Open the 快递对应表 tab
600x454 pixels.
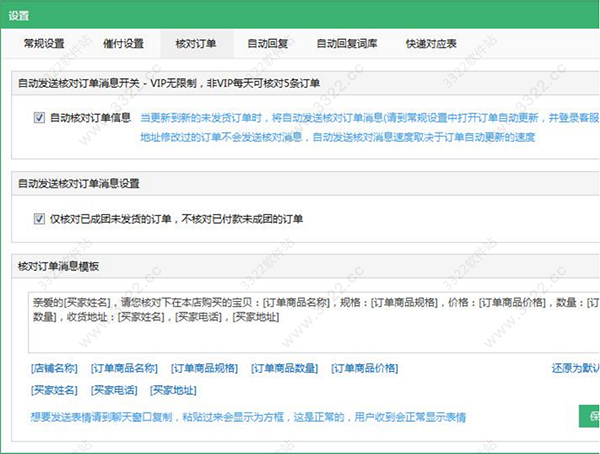(x=431, y=44)
